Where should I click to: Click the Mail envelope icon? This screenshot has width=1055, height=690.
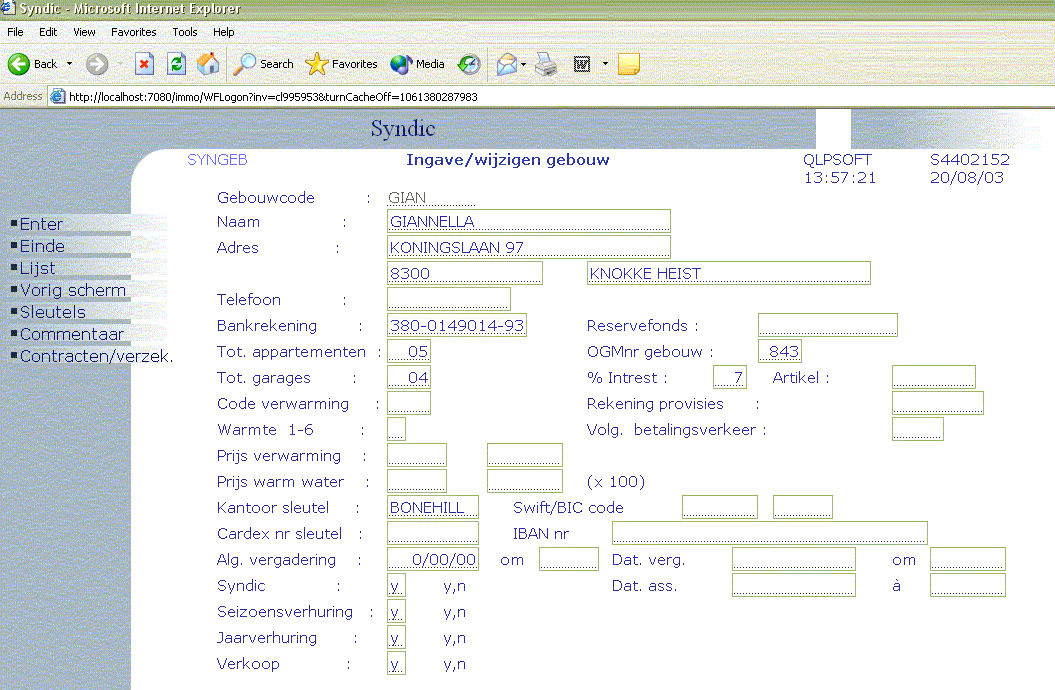(x=507, y=64)
